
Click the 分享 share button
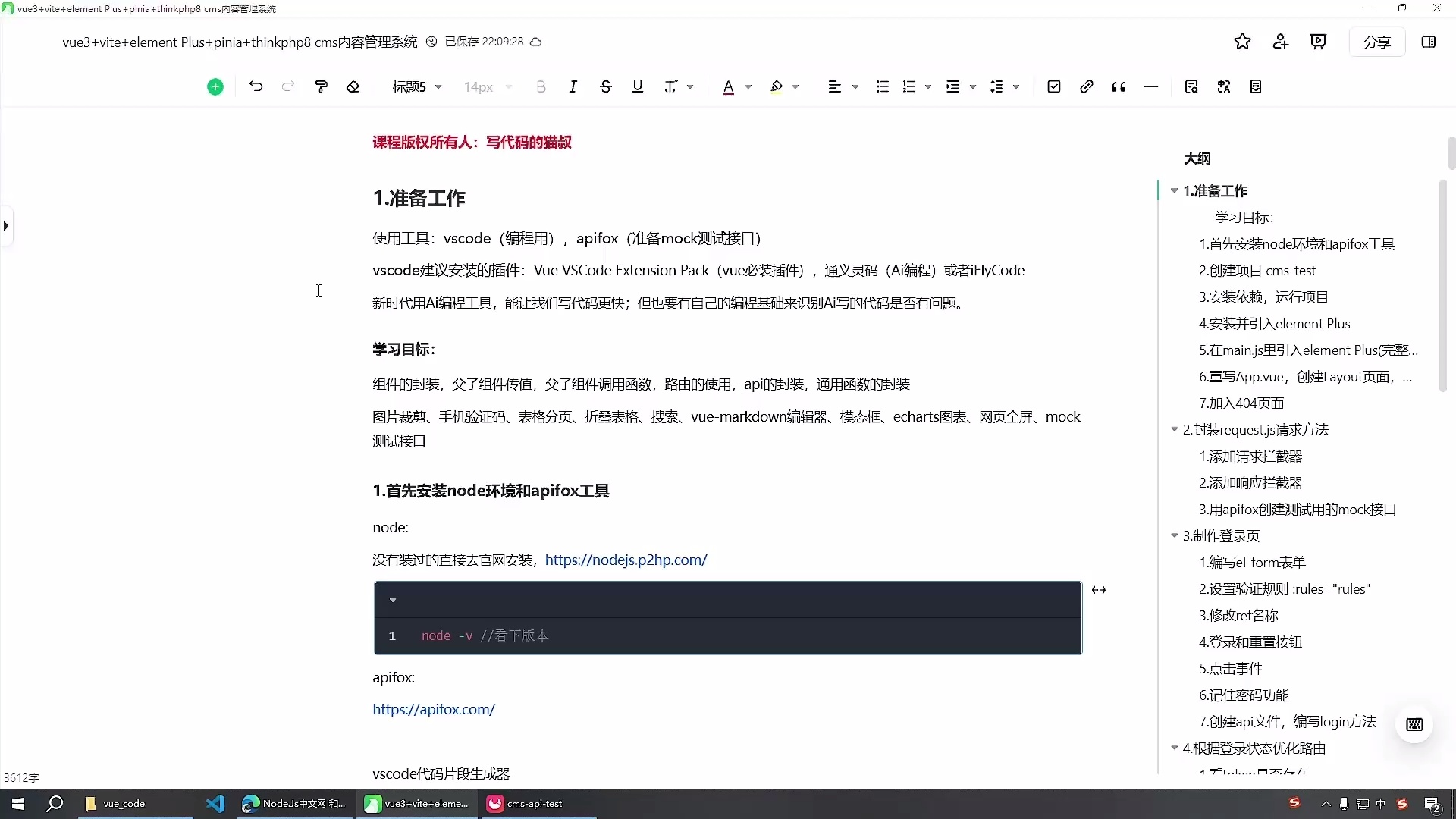click(x=1377, y=42)
